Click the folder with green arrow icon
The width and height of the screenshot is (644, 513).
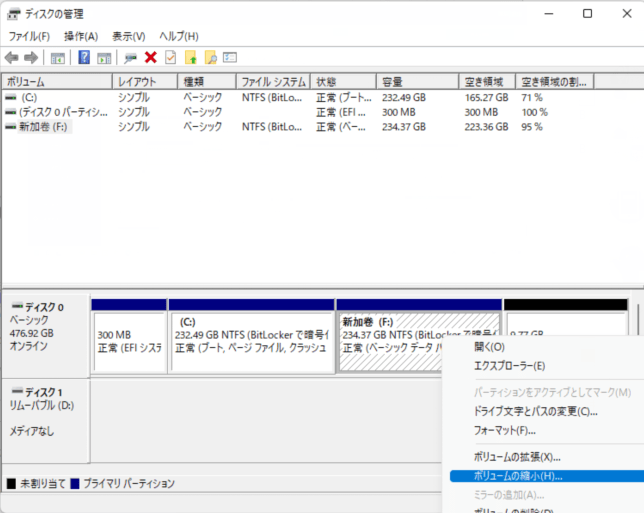tap(190, 58)
